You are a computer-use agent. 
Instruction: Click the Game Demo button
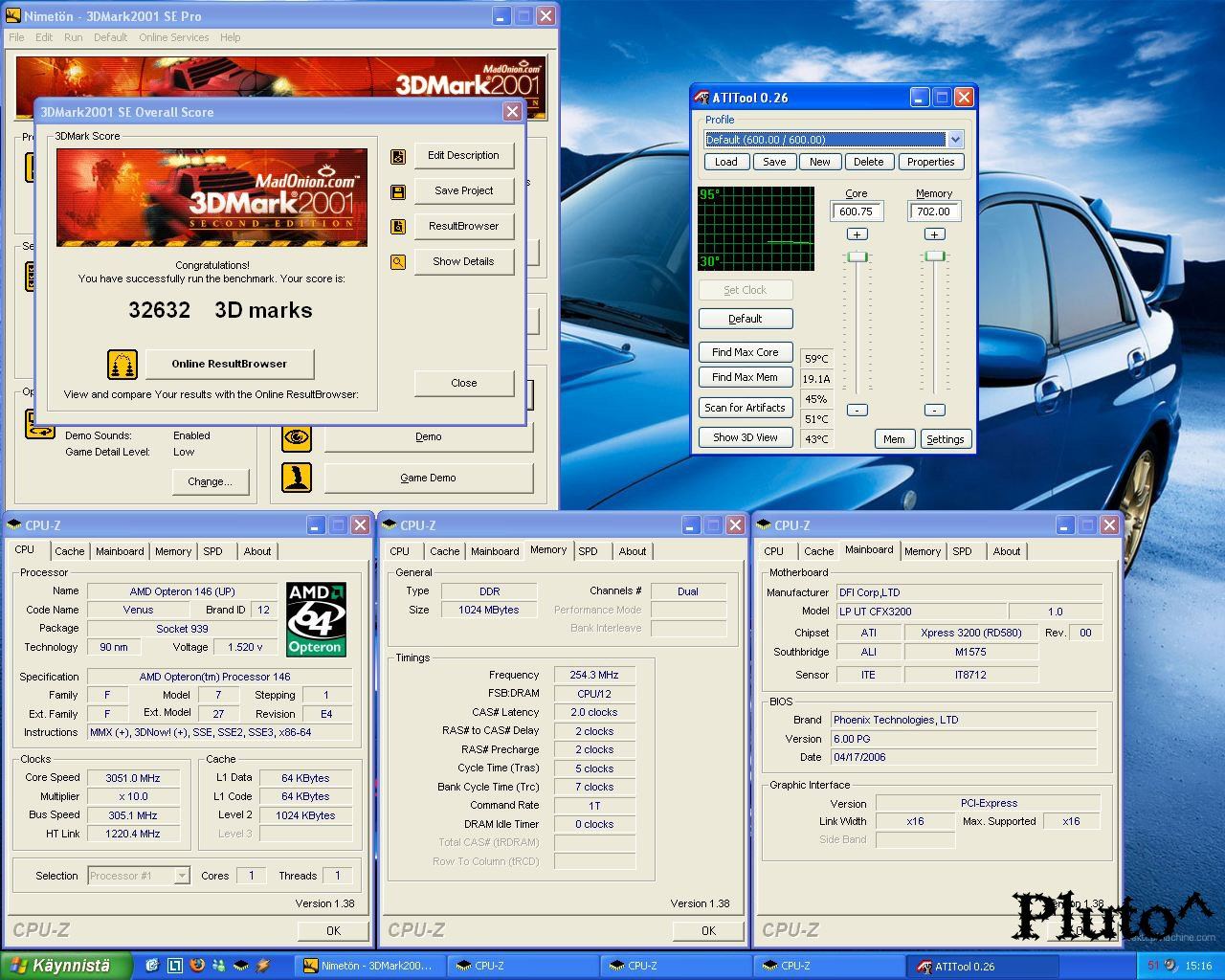(428, 478)
